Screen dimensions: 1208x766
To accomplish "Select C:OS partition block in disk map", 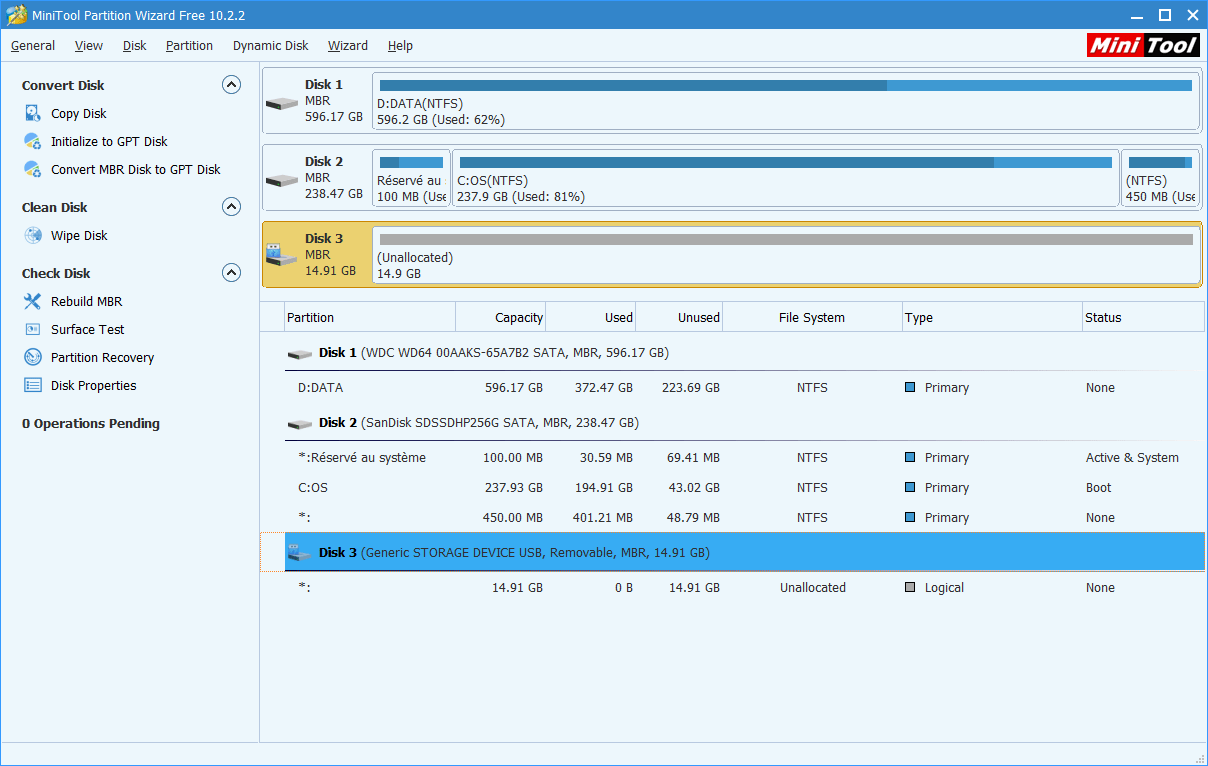I will click(786, 179).
